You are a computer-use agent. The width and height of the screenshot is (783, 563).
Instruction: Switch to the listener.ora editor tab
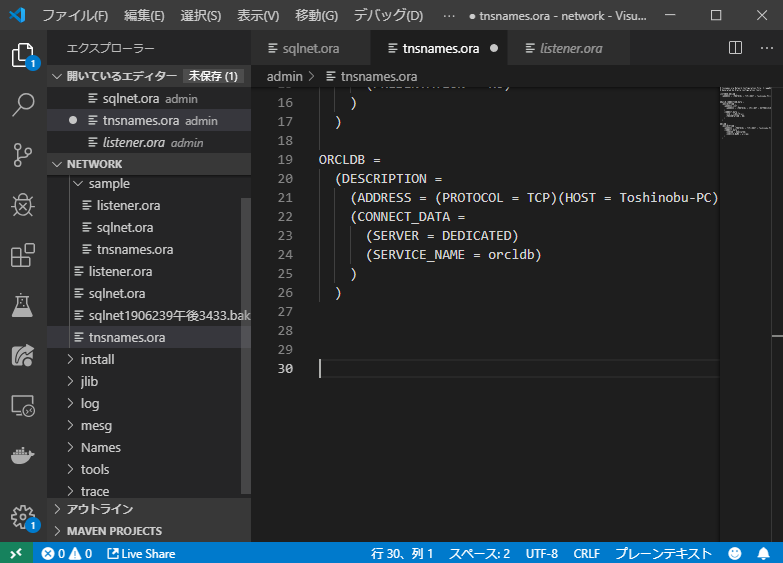[568, 48]
